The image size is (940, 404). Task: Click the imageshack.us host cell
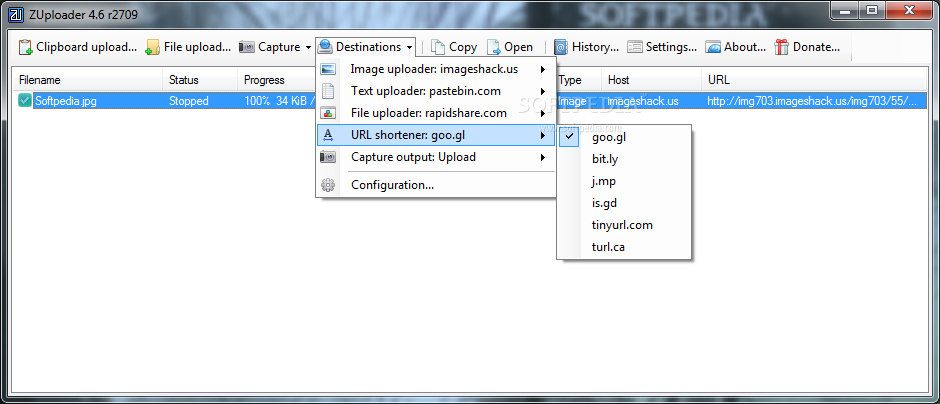click(x=643, y=101)
